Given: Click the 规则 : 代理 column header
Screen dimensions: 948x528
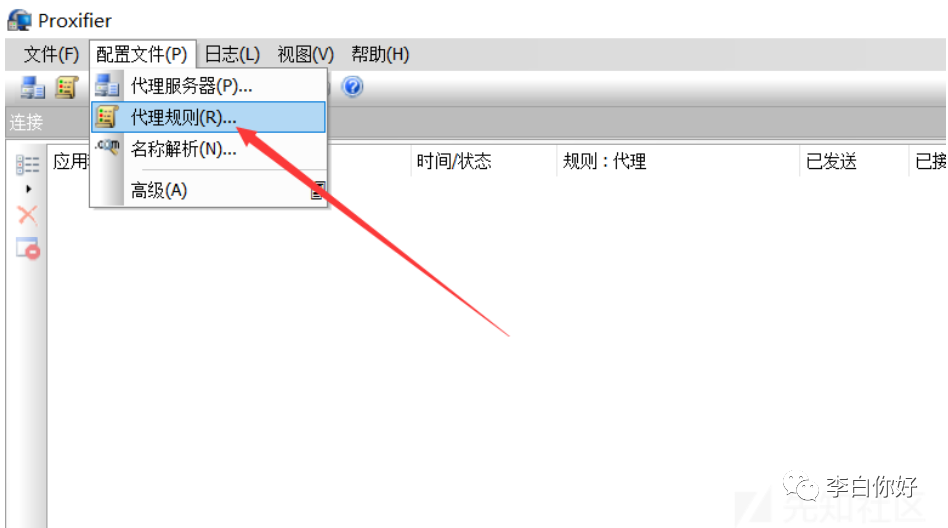Looking at the screenshot, I should point(604,161).
